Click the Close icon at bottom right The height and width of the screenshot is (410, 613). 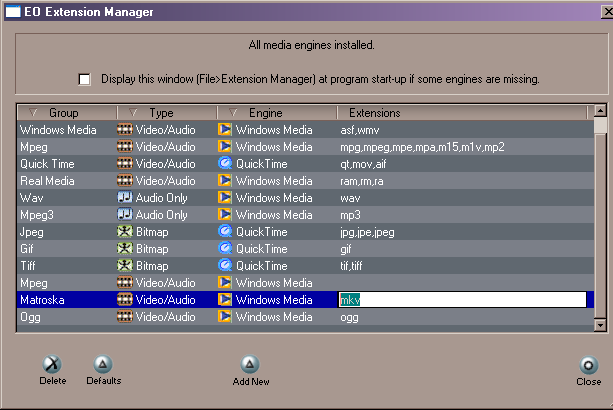coord(588,365)
